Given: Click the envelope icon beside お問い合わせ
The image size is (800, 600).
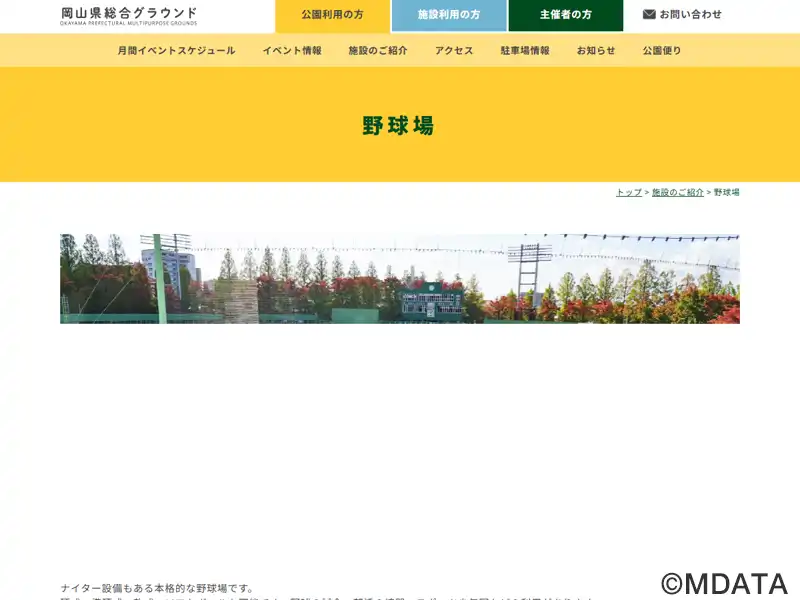Looking at the screenshot, I should 649,14.
